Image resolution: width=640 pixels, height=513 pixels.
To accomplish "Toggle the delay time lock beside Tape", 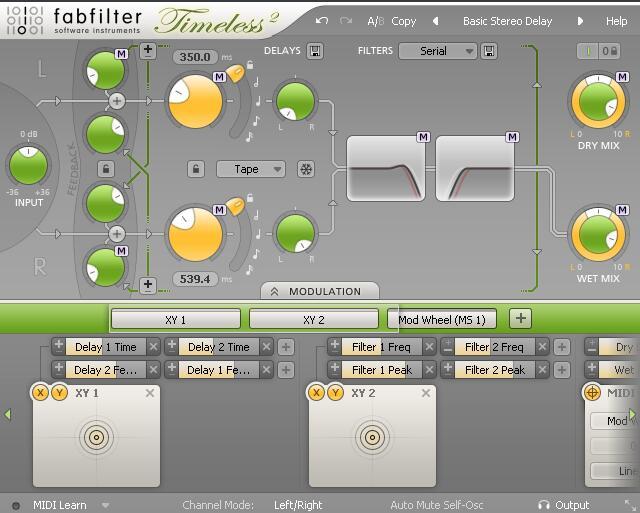I will (x=196, y=169).
